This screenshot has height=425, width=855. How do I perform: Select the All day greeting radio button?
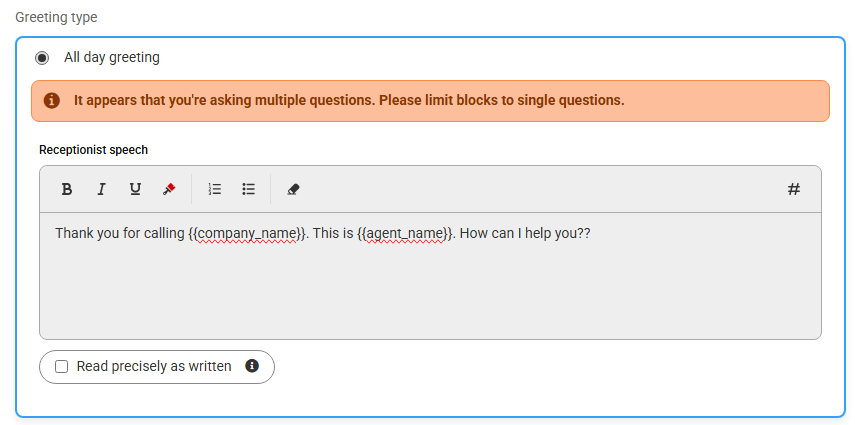pyautogui.click(x=42, y=57)
